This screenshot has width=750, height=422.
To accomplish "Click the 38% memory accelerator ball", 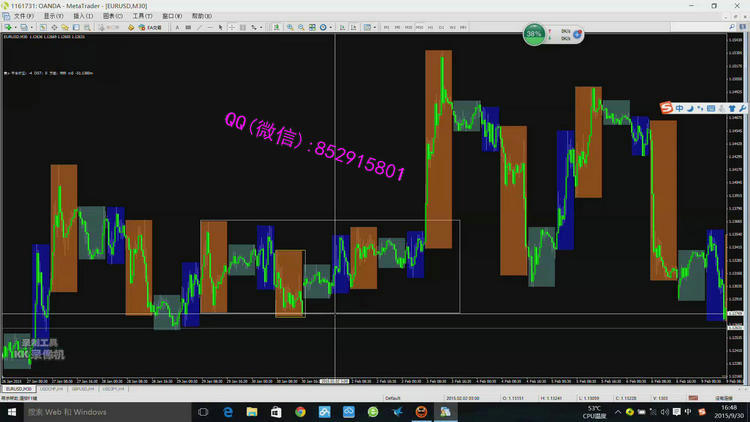I will [534, 34].
